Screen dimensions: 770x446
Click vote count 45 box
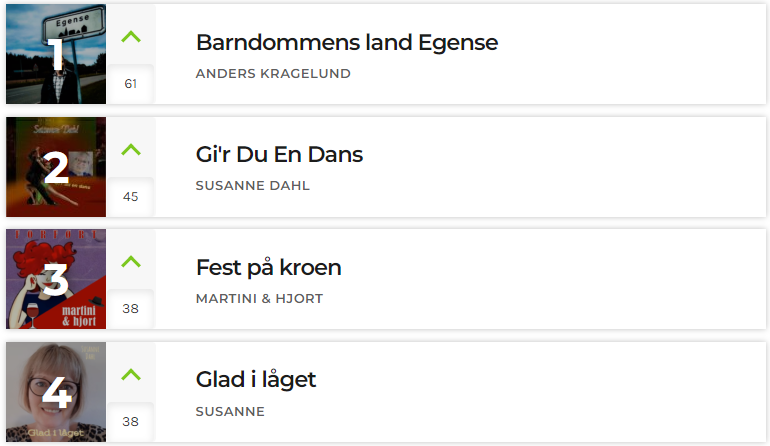pyautogui.click(x=131, y=197)
